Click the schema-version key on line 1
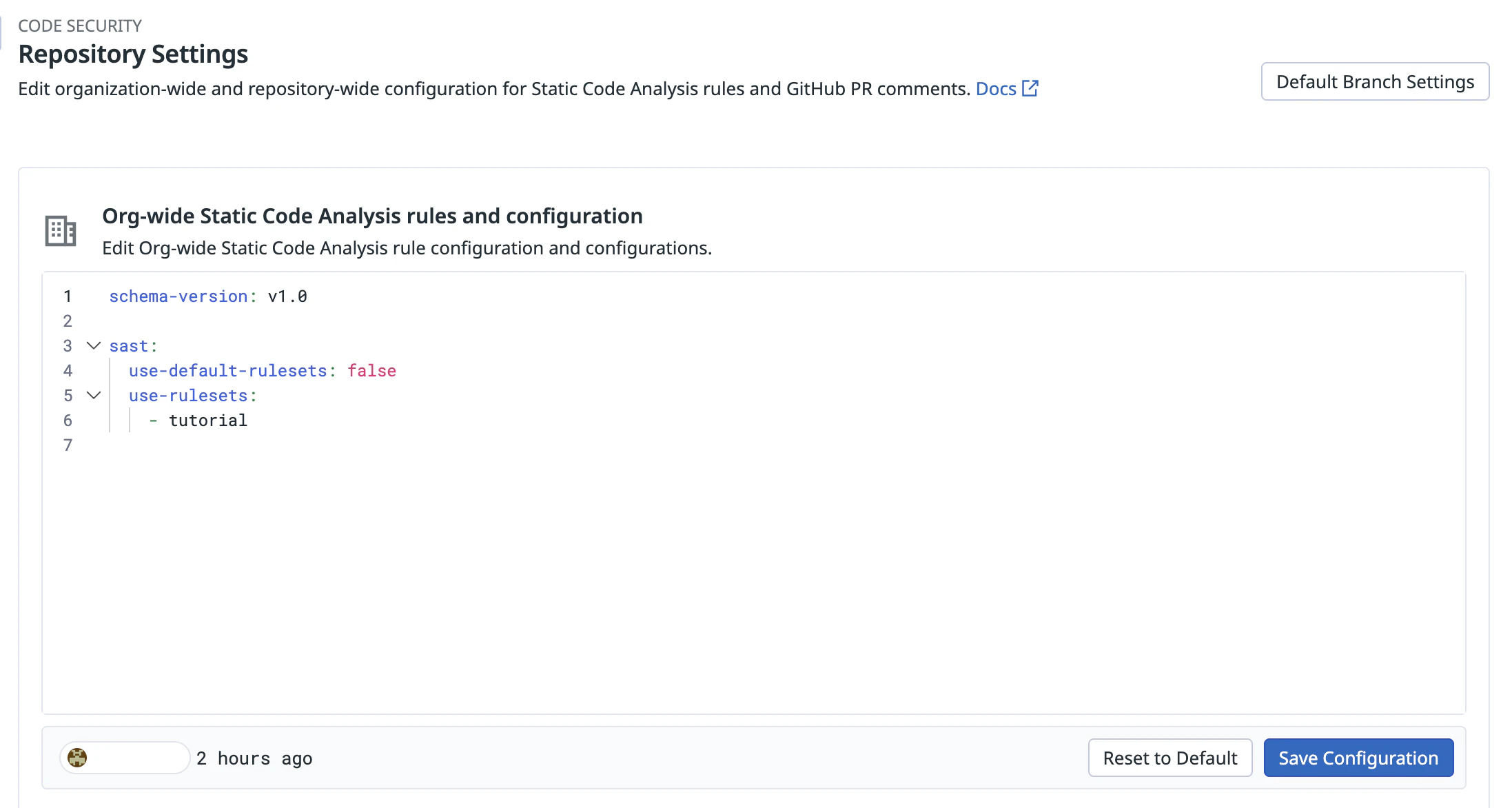This screenshot has height=808, width=1512. click(178, 296)
